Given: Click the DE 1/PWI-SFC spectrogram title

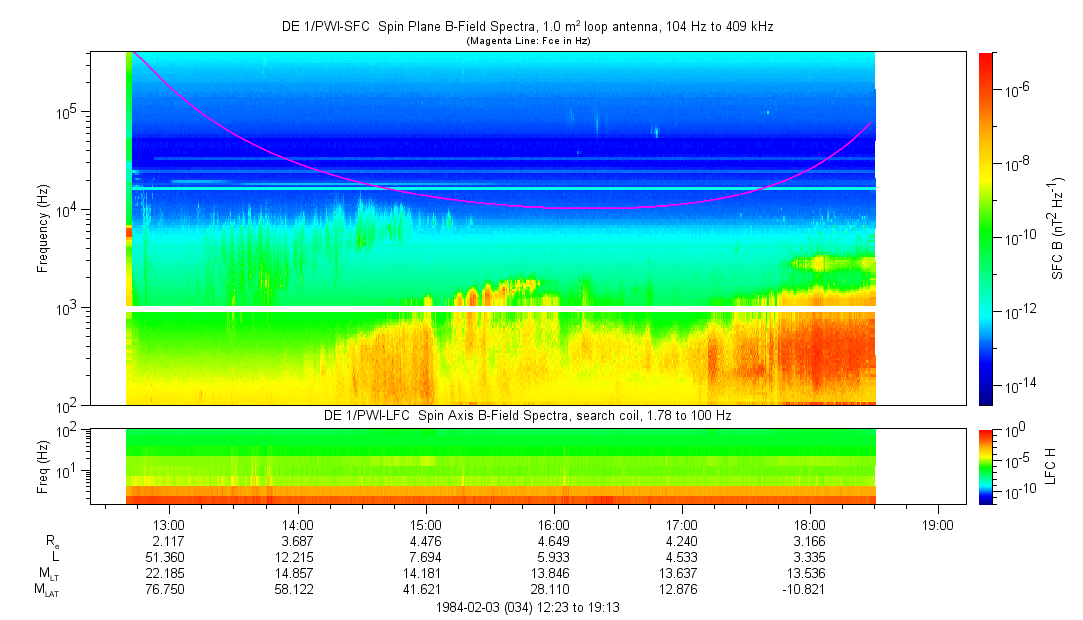Looking at the screenshot, I should point(527,27).
